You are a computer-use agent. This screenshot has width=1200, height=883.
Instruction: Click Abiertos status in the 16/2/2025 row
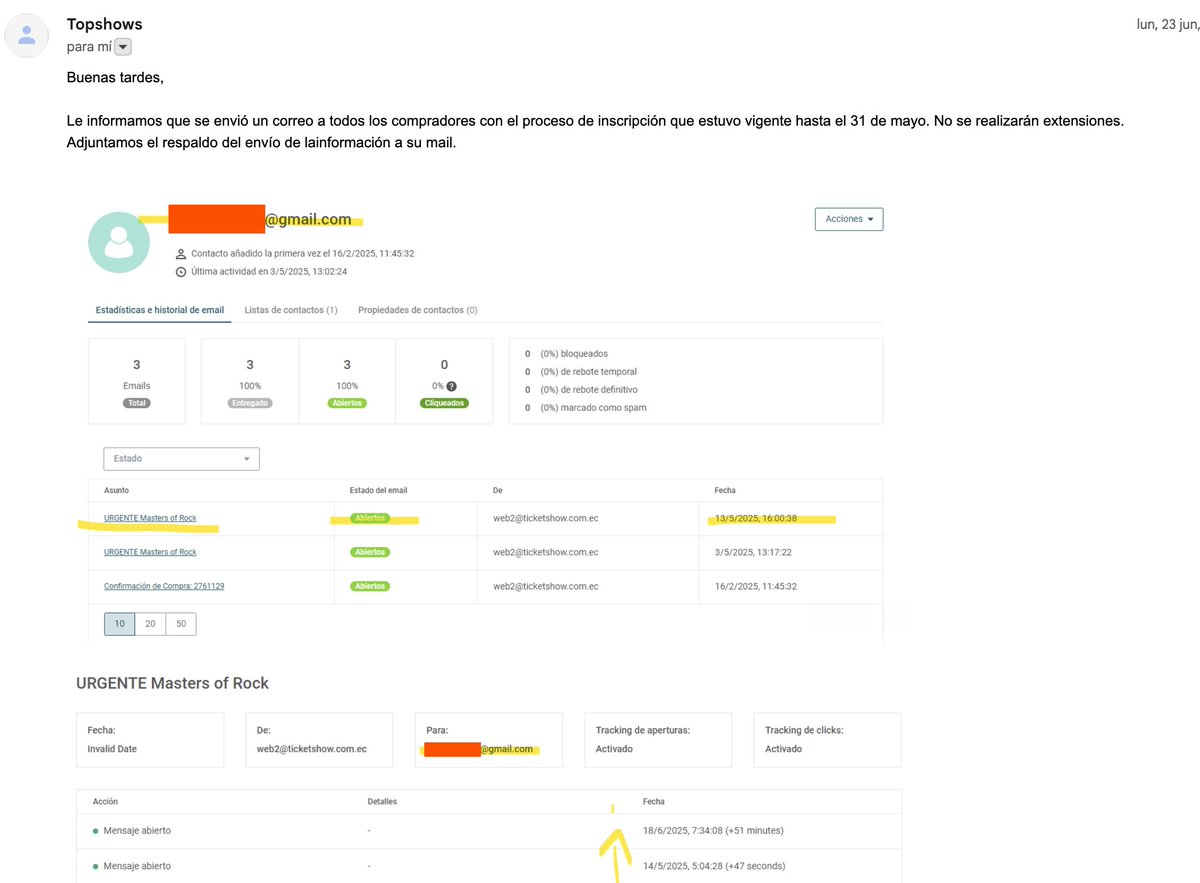pyautogui.click(x=369, y=586)
